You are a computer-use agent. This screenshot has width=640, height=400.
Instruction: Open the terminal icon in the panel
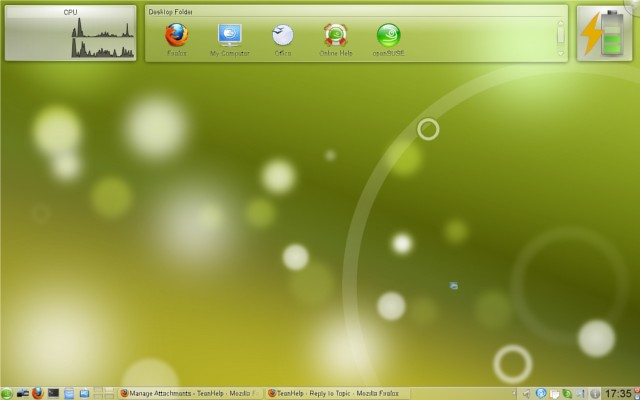[53, 393]
